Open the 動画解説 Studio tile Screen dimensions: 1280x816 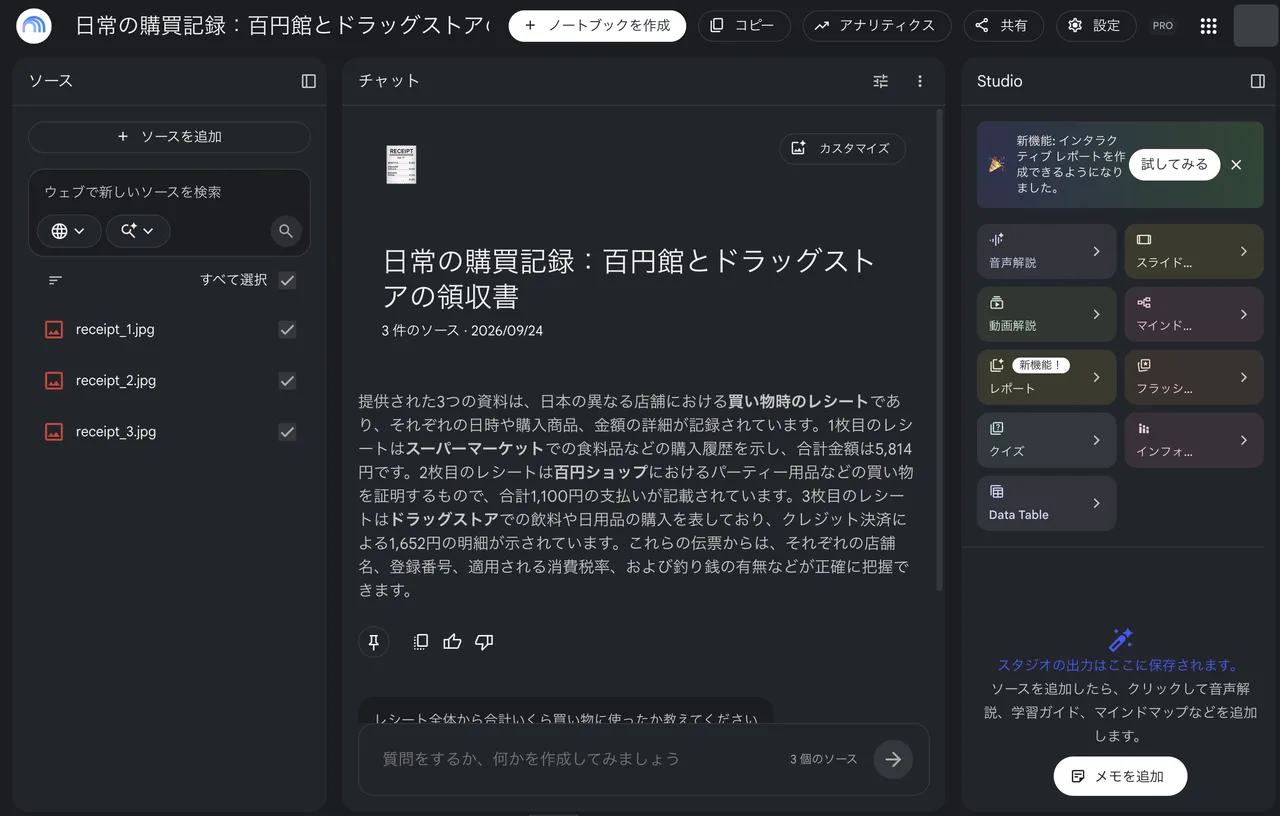(x=1046, y=314)
